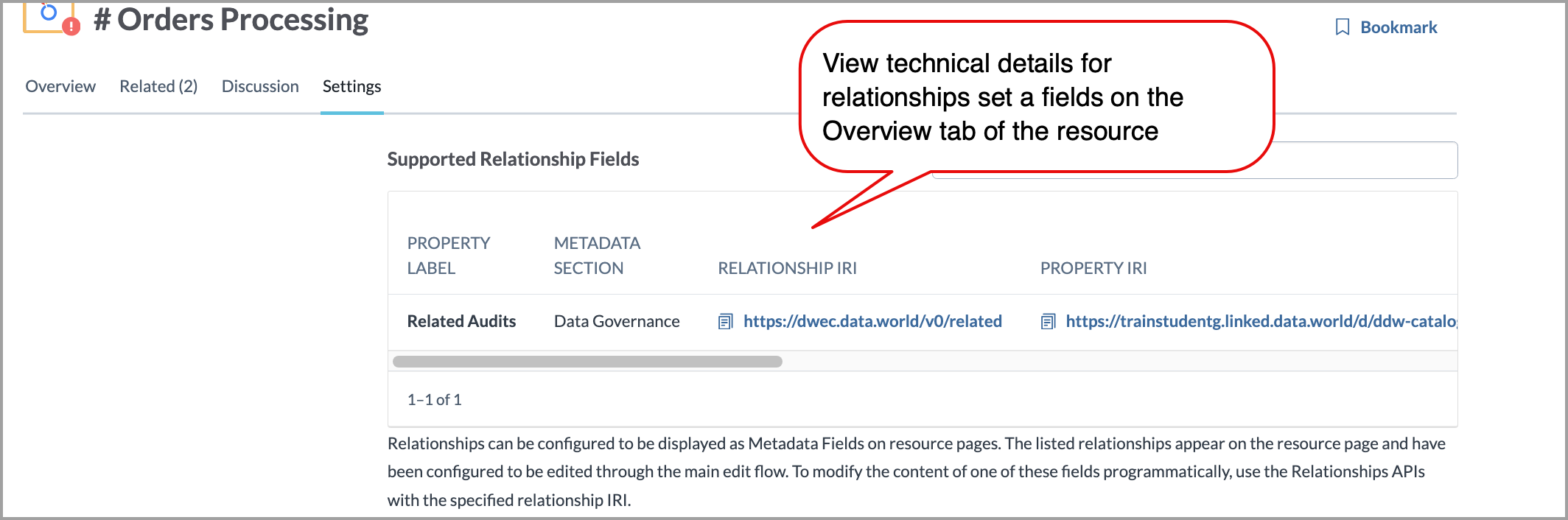Screen dimensions: 1568x520
Task: Switch to the Overview tab
Action: pyautogui.click(x=60, y=86)
